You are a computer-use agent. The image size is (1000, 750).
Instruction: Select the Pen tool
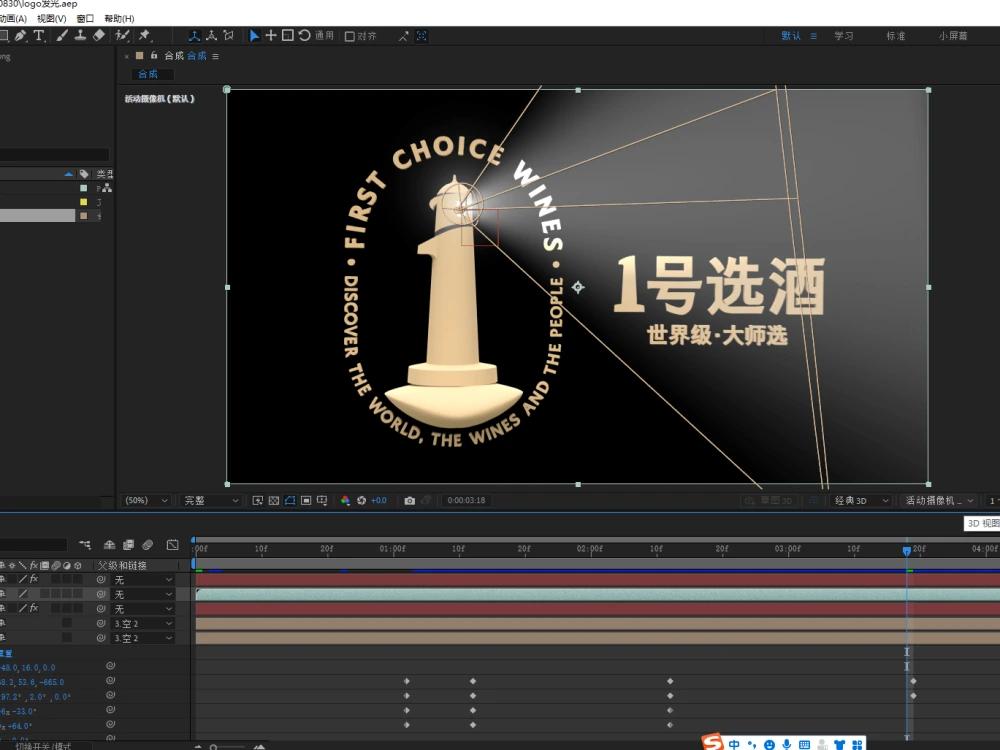pyautogui.click(x=20, y=36)
